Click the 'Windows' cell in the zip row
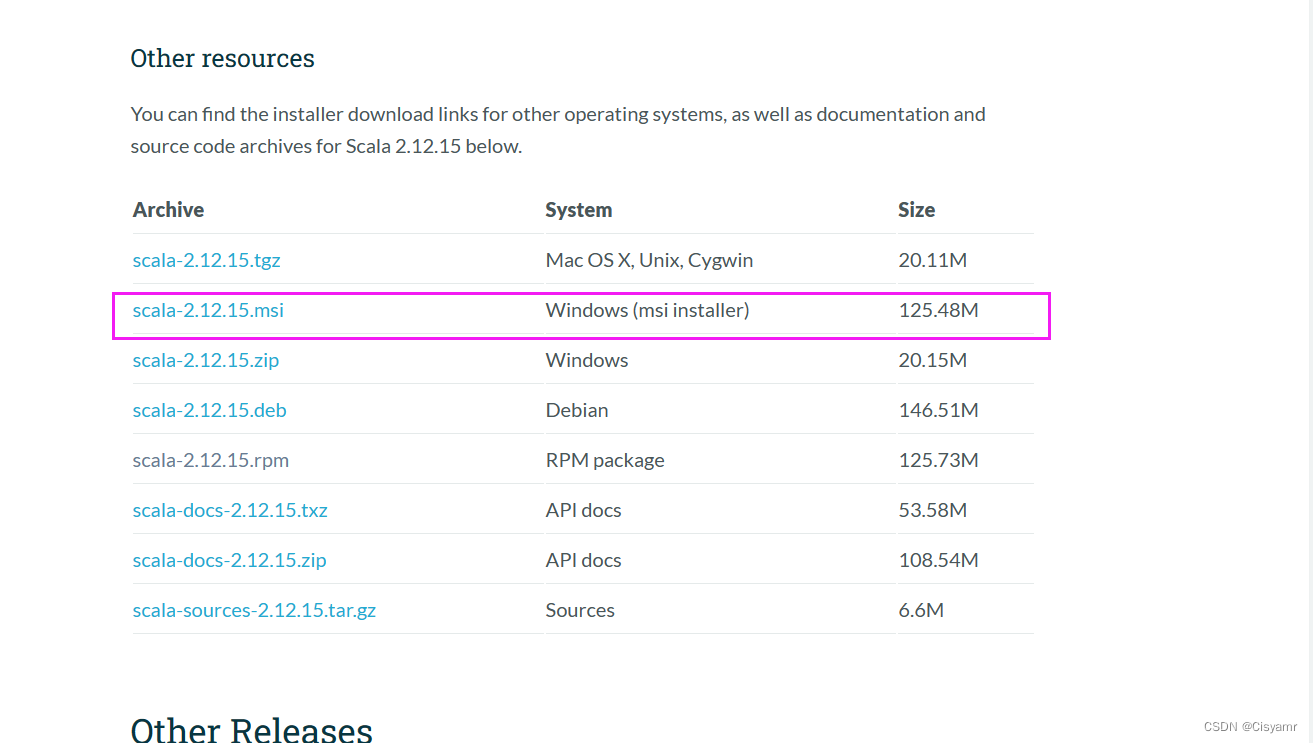Screen dimensions: 1313x743 click(587, 360)
